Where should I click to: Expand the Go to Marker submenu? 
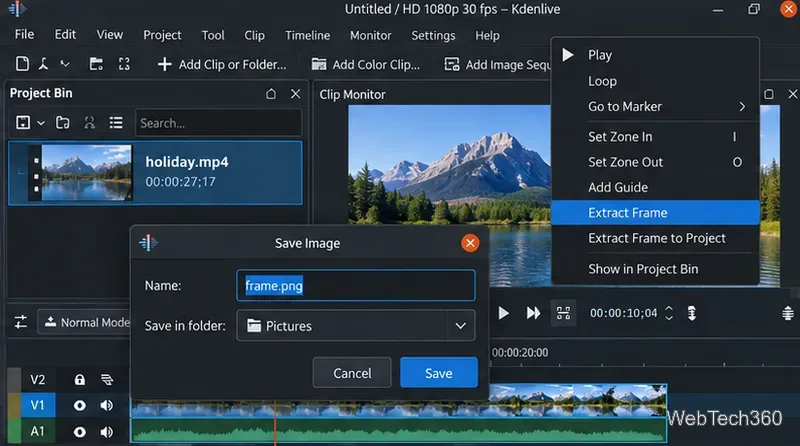click(x=655, y=107)
